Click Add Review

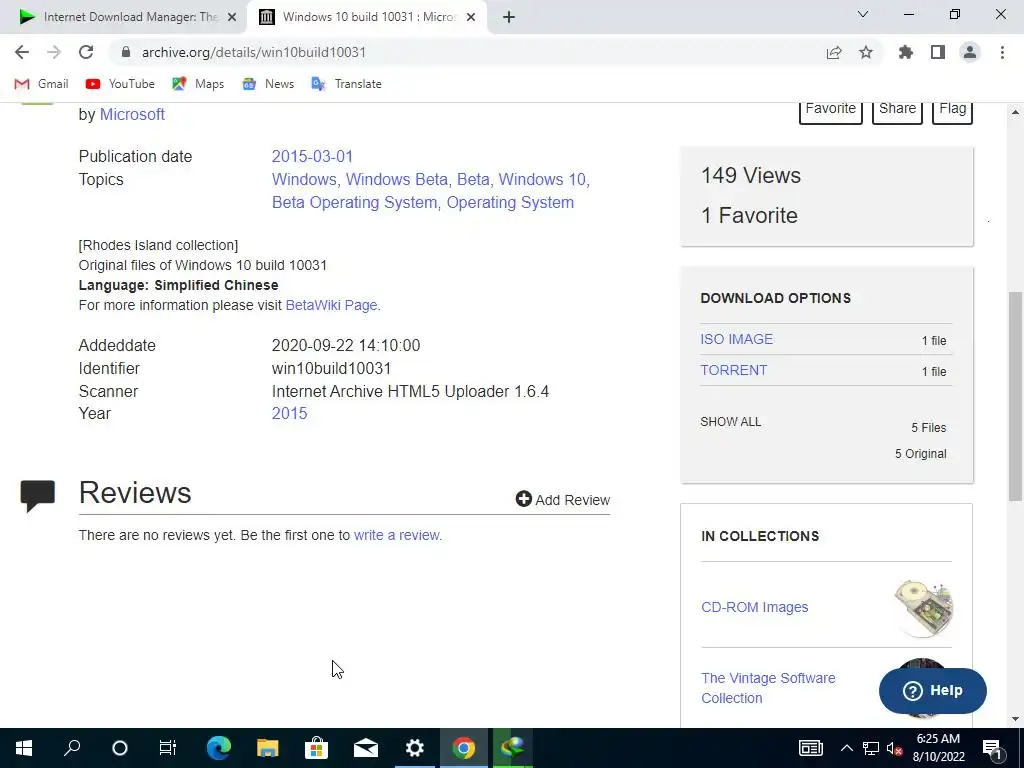pyautogui.click(x=563, y=500)
